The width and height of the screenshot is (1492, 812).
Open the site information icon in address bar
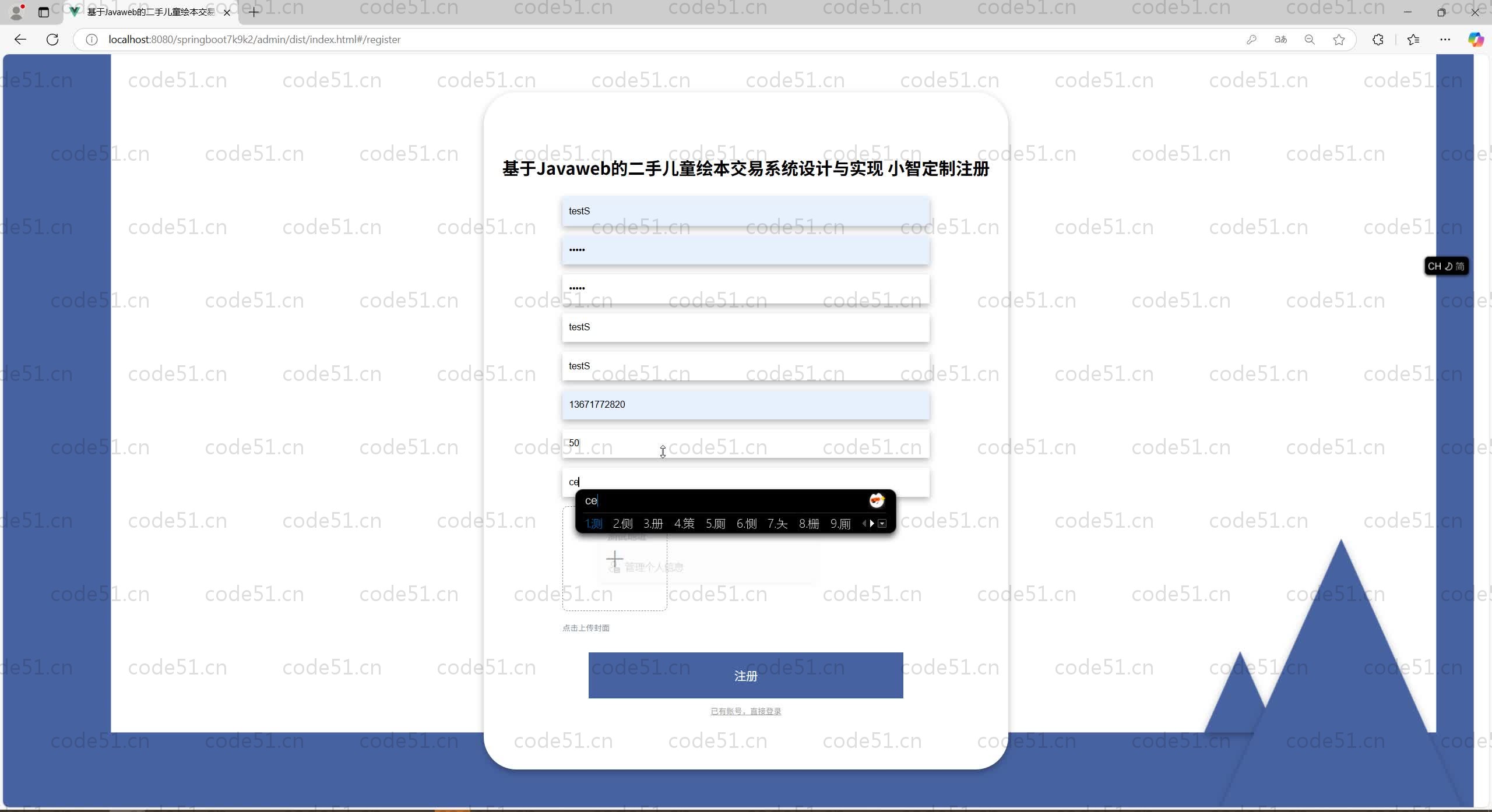click(x=92, y=40)
